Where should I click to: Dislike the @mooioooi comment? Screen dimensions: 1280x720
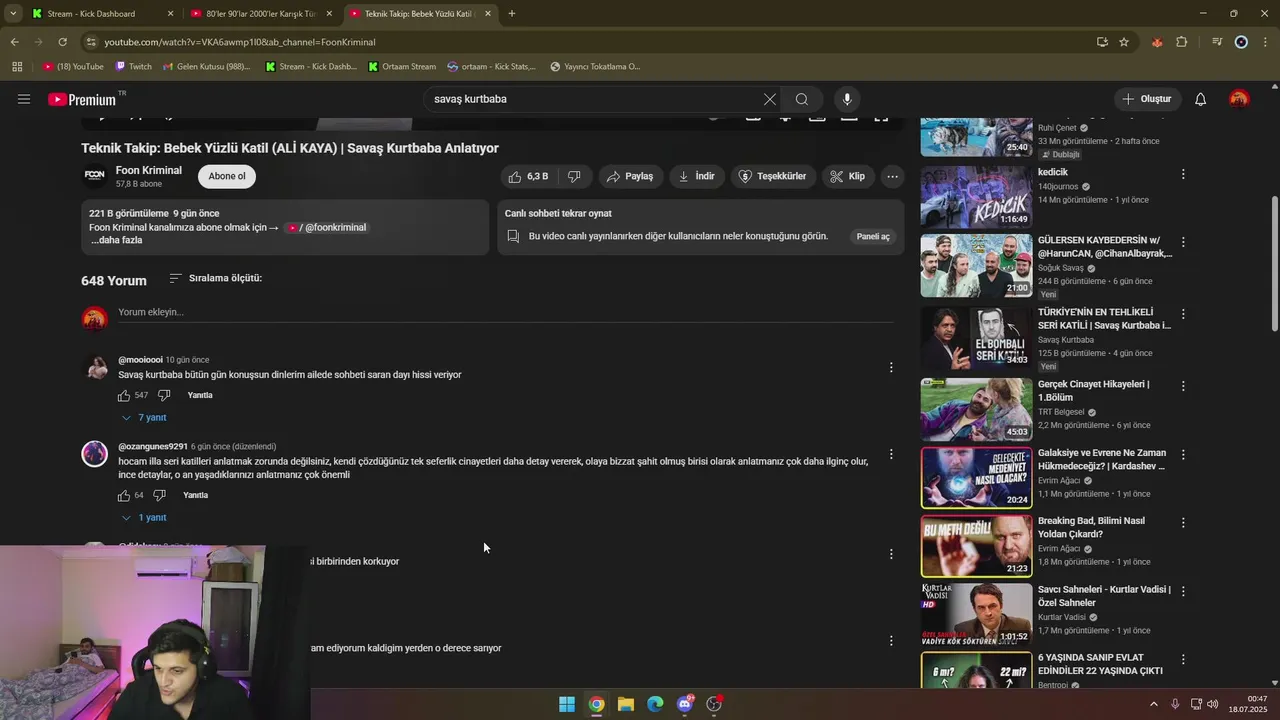164,395
